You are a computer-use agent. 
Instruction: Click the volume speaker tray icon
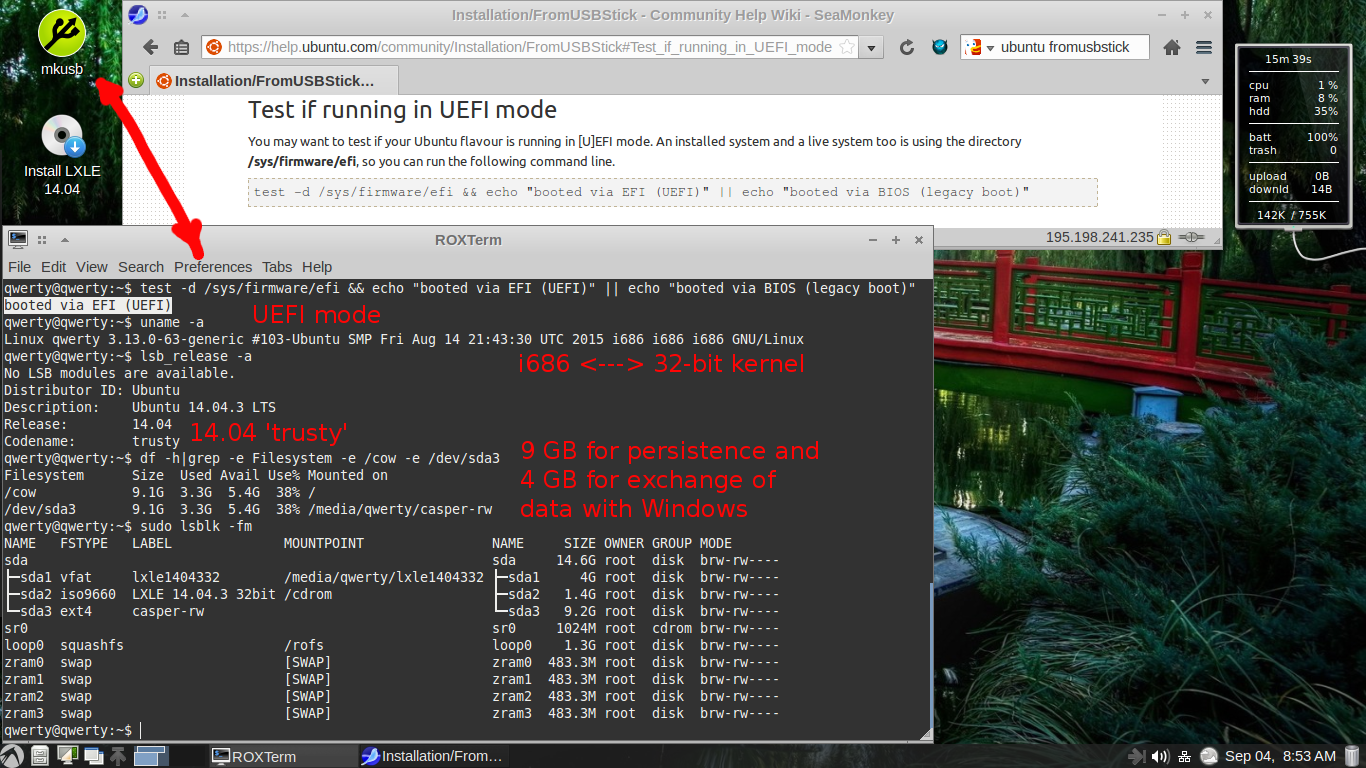[1160, 756]
